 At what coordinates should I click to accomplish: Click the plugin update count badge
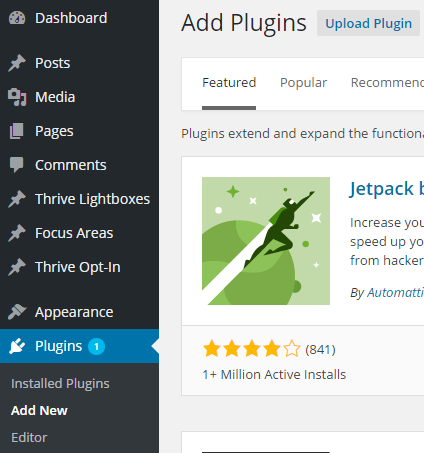click(96, 347)
